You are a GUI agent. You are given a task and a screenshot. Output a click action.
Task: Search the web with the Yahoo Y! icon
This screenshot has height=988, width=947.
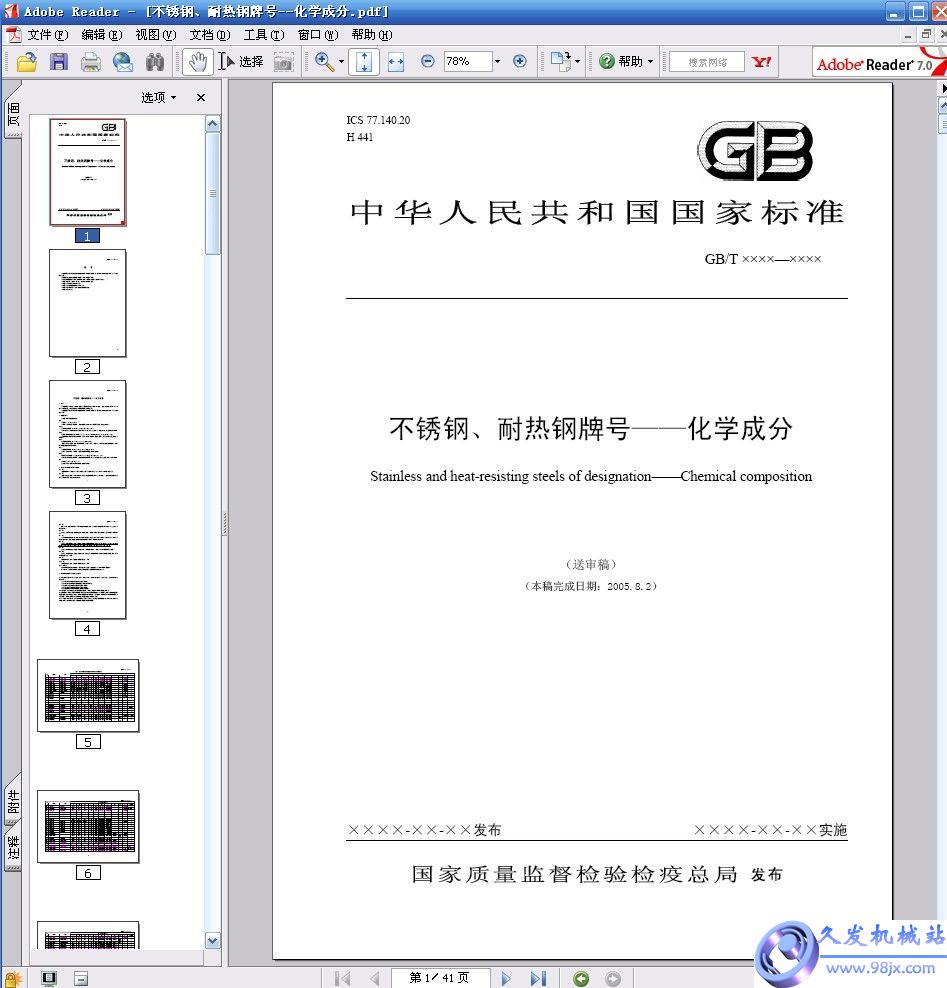tap(761, 62)
